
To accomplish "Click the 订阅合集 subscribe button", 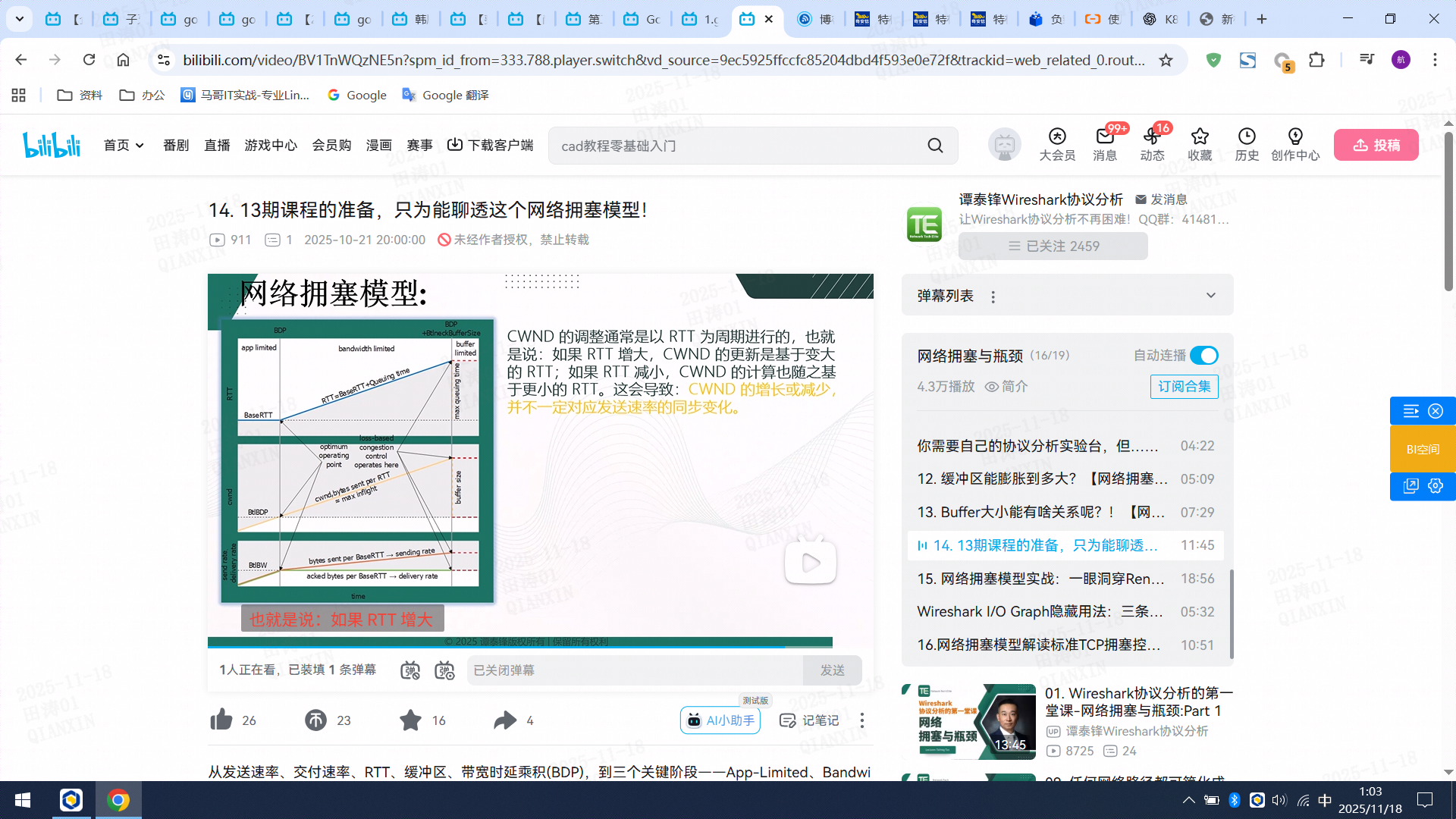I will point(1184,387).
